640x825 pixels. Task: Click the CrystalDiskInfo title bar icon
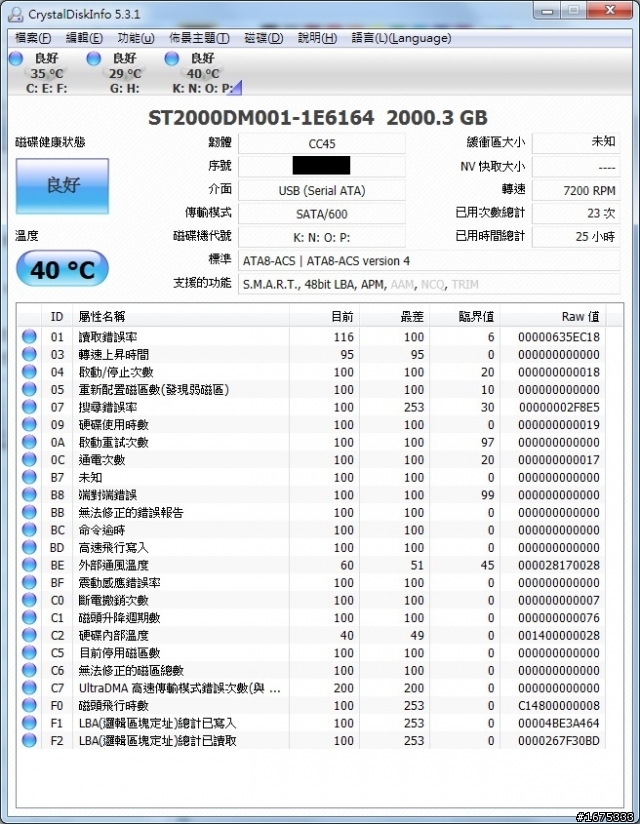pyautogui.click(x=16, y=14)
